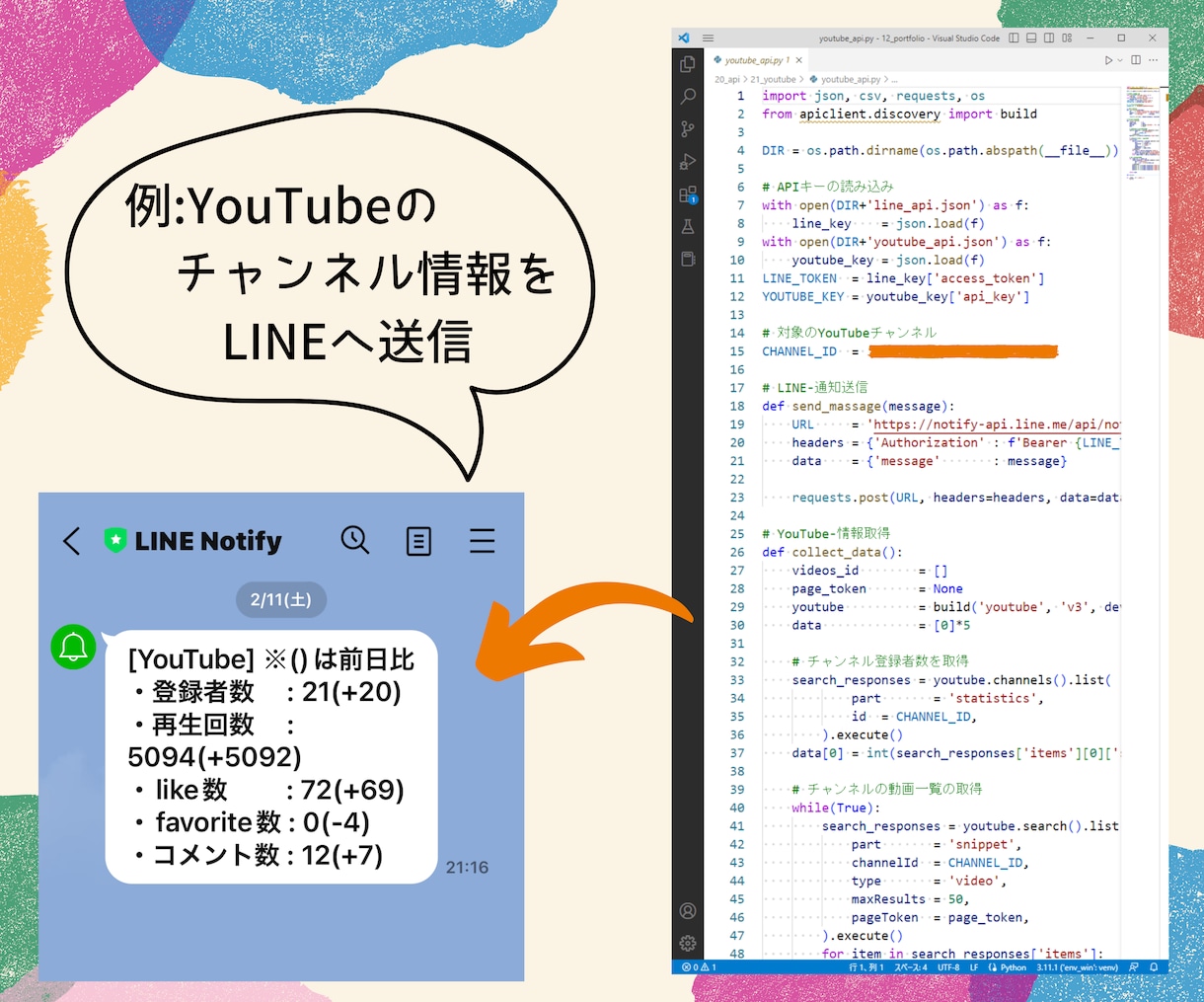This screenshot has height=1002, width=1204.
Task: Open the Accounts menu in activity bar
Action: click(x=688, y=911)
